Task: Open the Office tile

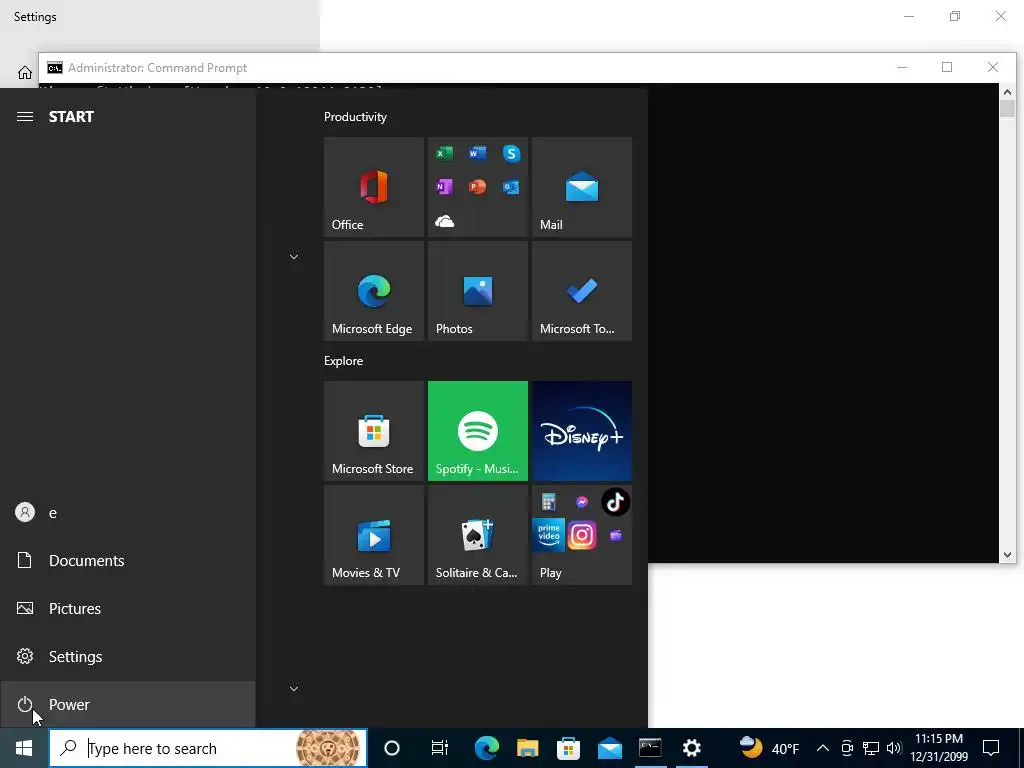Action: 374,187
